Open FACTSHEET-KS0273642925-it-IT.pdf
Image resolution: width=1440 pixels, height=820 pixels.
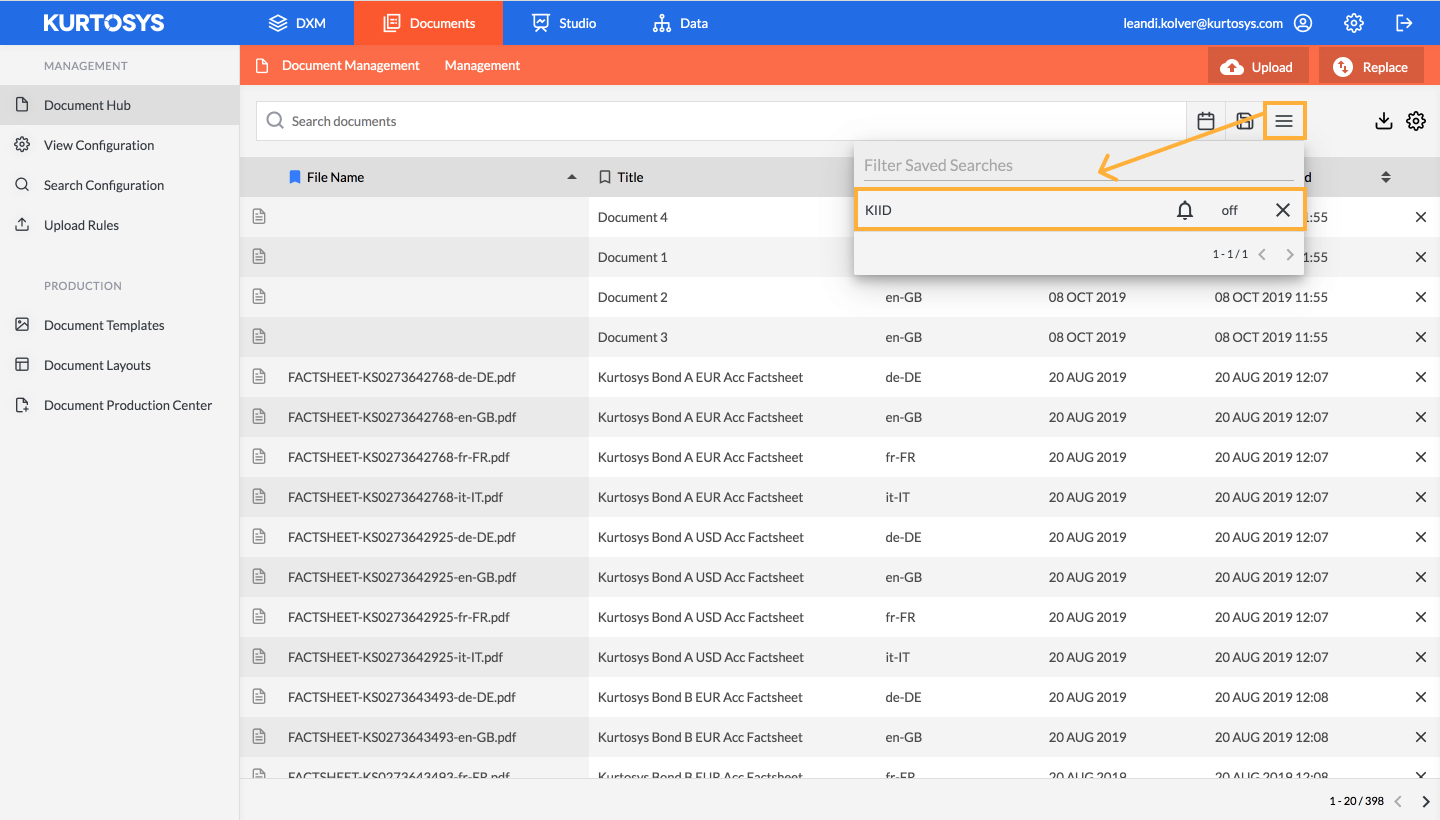(x=395, y=657)
